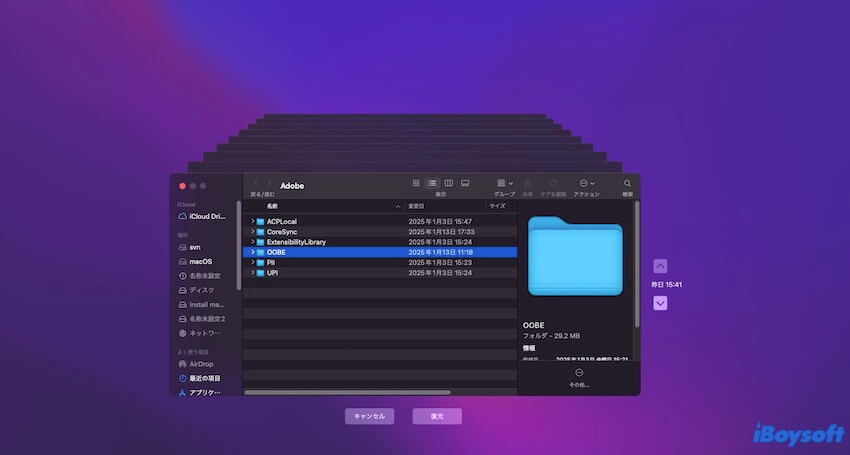Sort by the サイズ size column header
The width and height of the screenshot is (850, 455).
pos(497,206)
